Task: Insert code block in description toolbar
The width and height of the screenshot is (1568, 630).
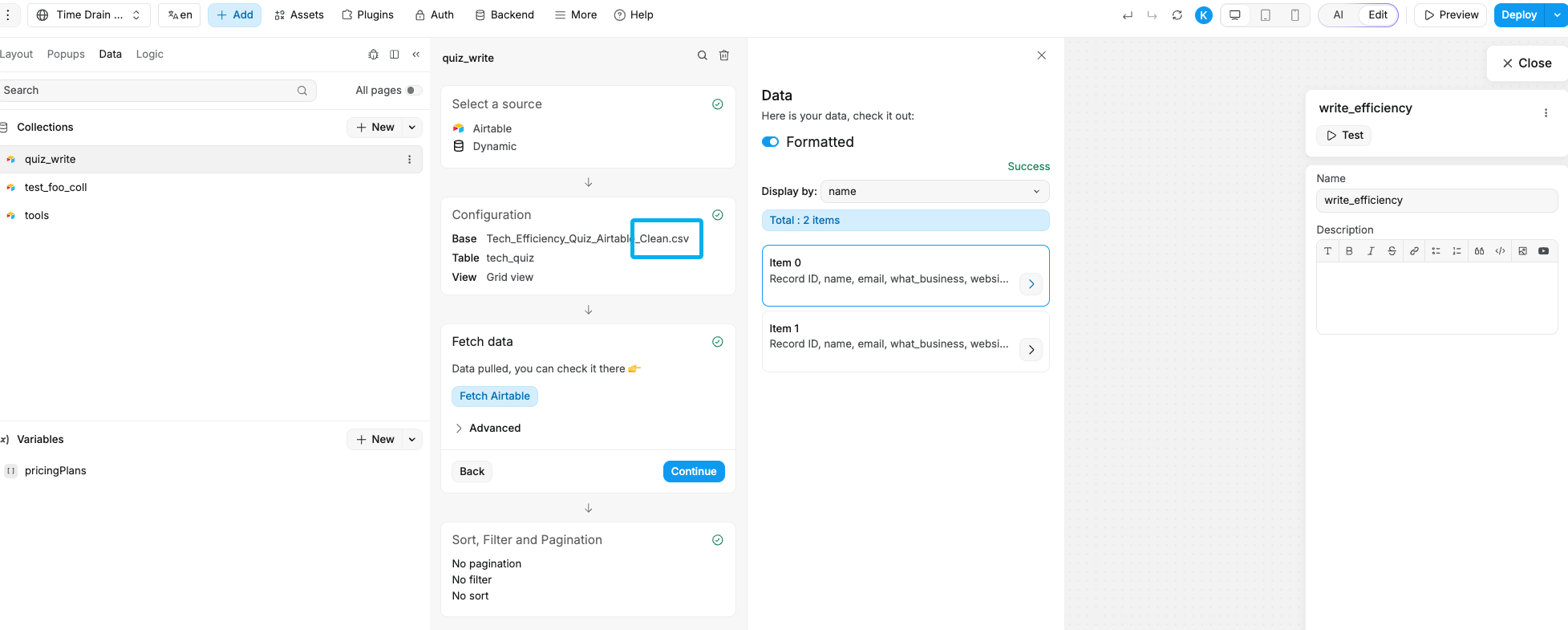Action: 1500,251
